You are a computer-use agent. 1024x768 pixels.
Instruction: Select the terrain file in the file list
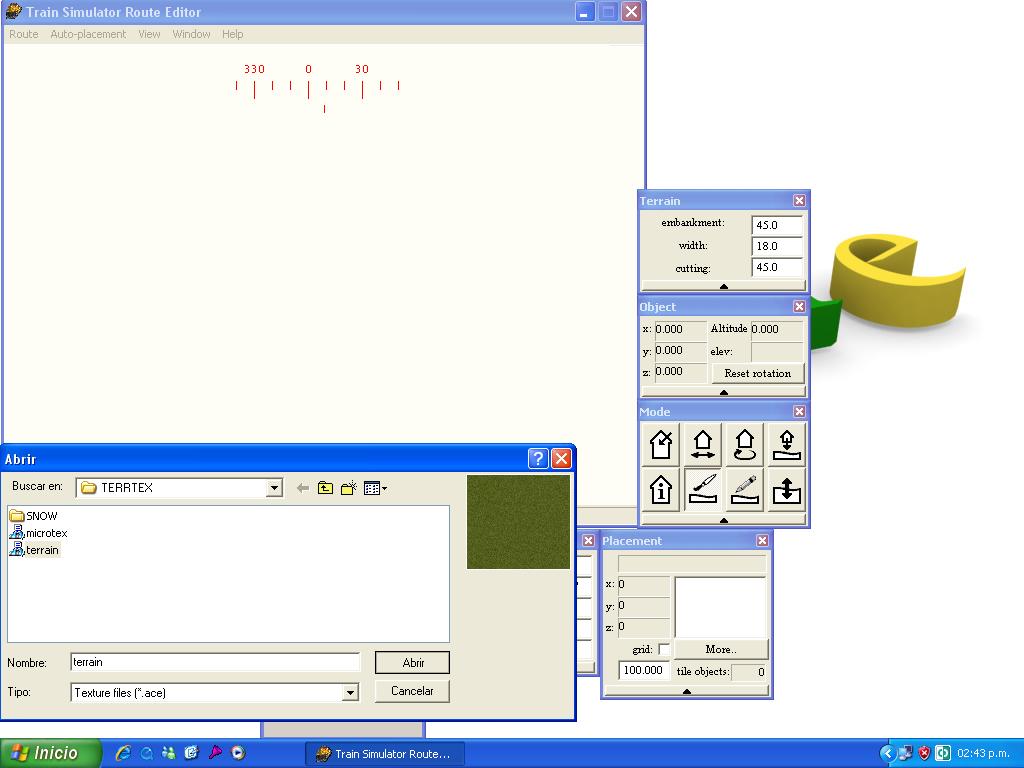pos(40,549)
